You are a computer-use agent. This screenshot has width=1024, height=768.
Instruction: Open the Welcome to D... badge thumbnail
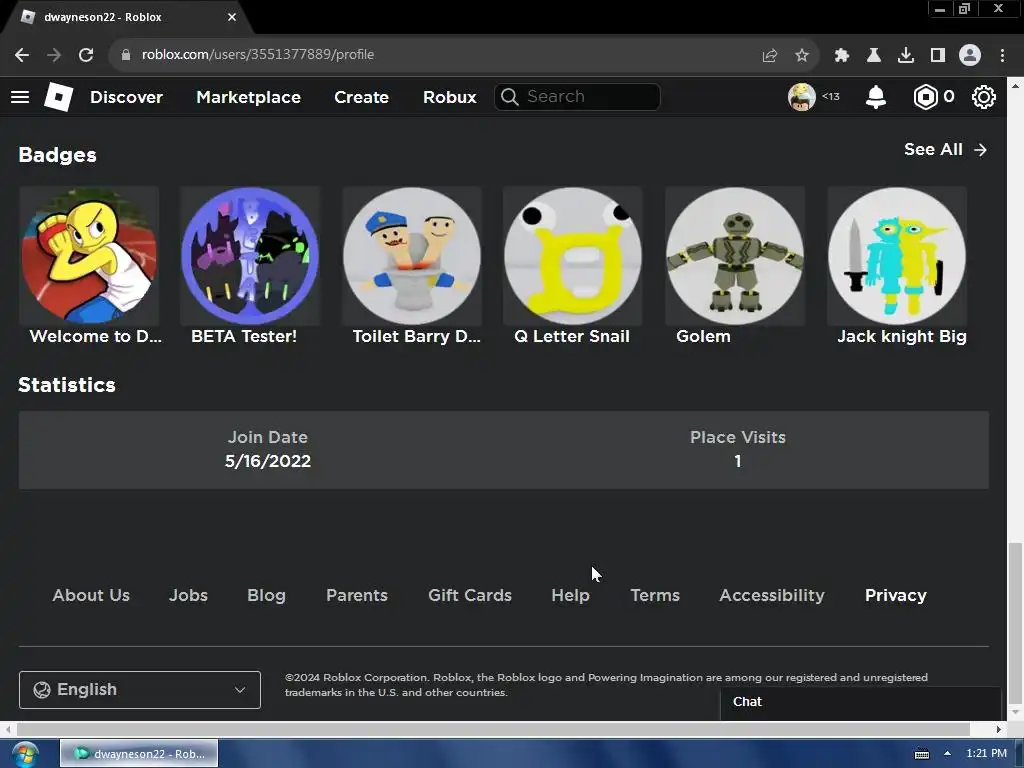89,256
